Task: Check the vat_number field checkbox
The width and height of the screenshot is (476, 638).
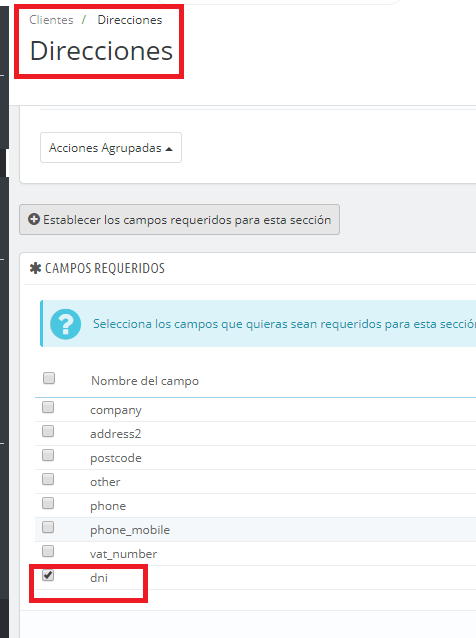Action: tap(48, 551)
